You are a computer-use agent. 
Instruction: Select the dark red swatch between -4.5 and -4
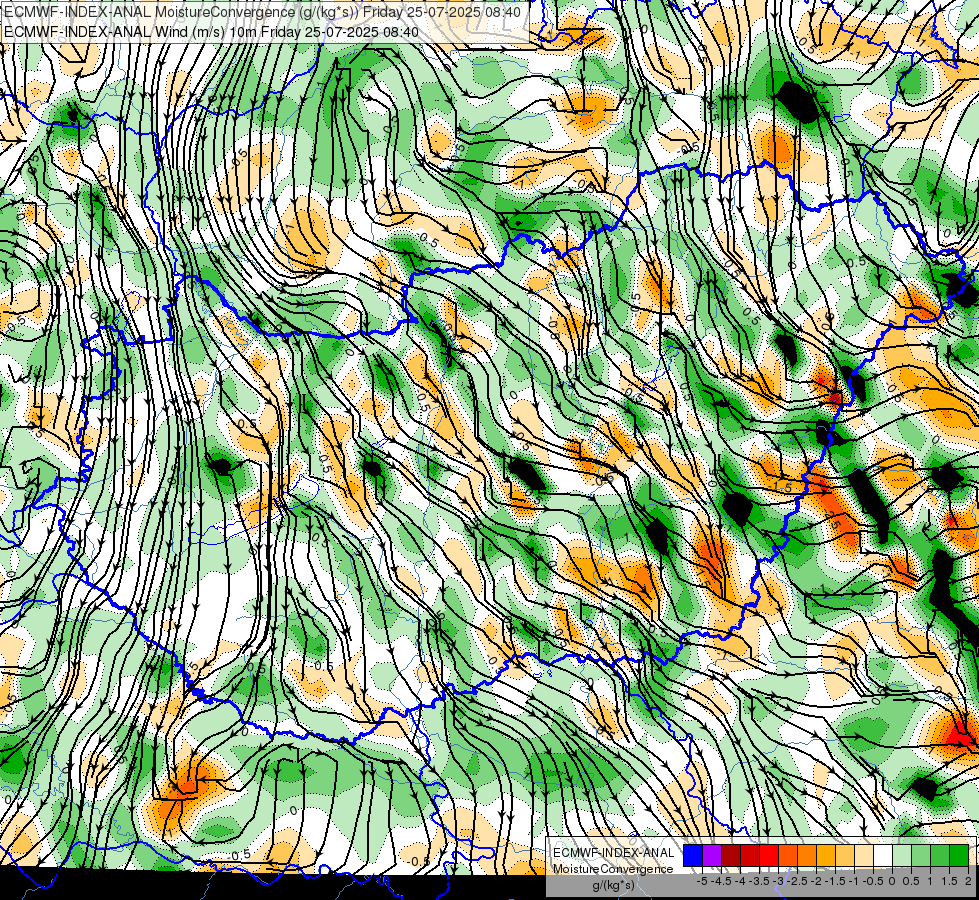[731, 856]
